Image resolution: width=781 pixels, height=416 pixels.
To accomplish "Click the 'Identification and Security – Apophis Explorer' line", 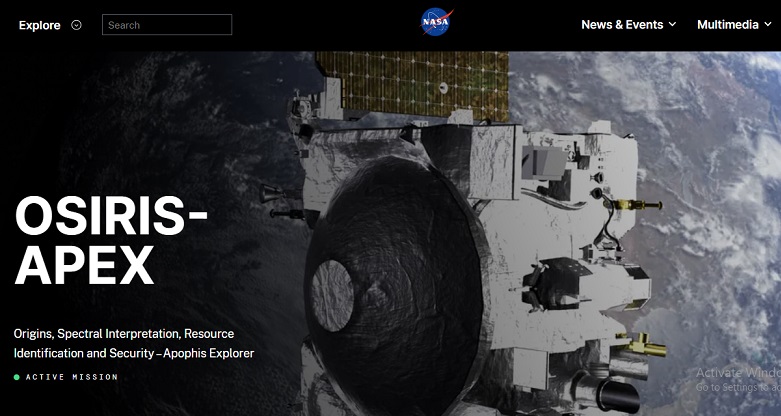I will click(133, 353).
